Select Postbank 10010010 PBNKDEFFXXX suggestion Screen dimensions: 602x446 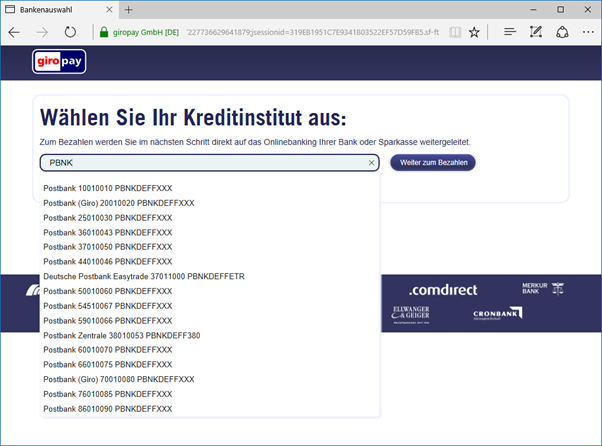coord(108,188)
